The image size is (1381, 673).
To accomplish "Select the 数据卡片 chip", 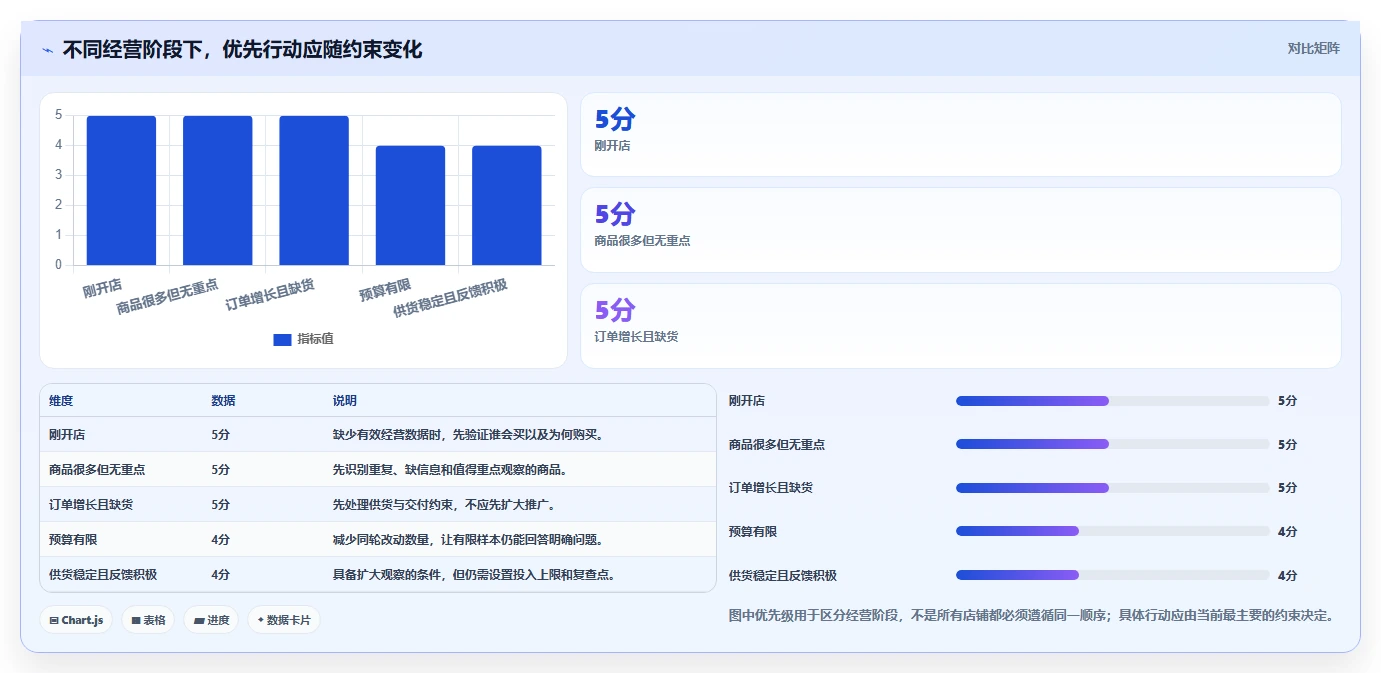I will point(284,620).
